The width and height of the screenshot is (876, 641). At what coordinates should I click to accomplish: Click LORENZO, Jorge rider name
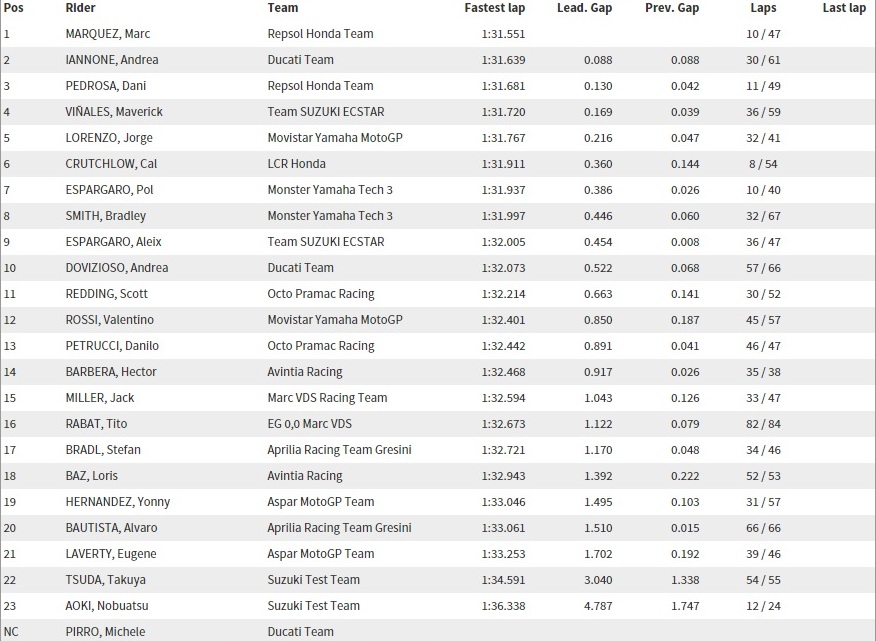(x=109, y=138)
